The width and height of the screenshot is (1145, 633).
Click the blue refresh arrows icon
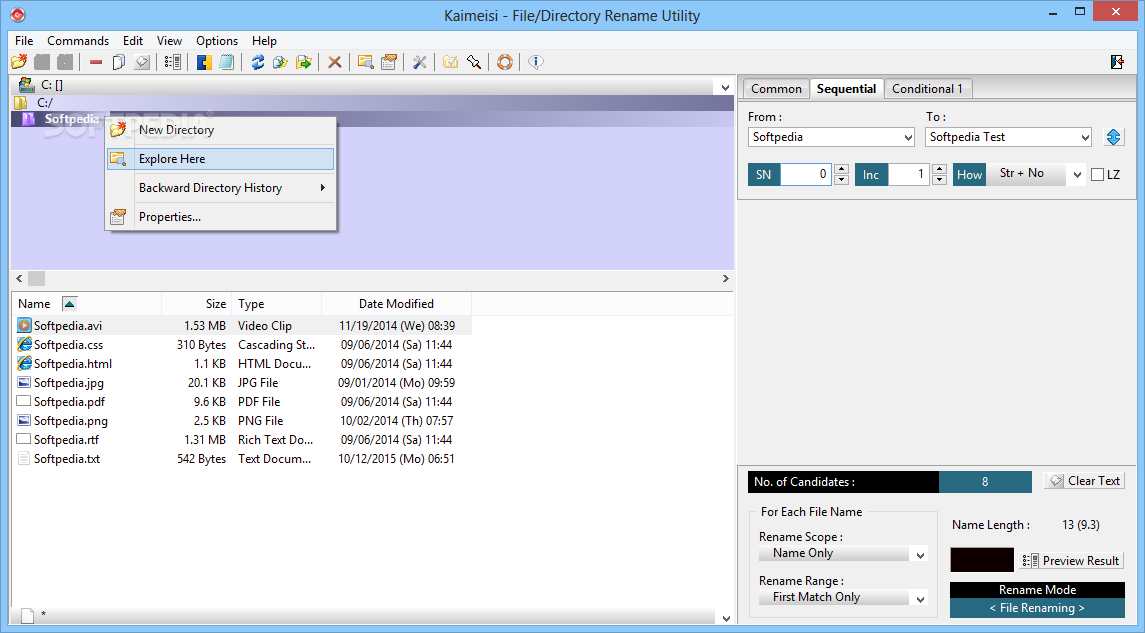(x=258, y=62)
